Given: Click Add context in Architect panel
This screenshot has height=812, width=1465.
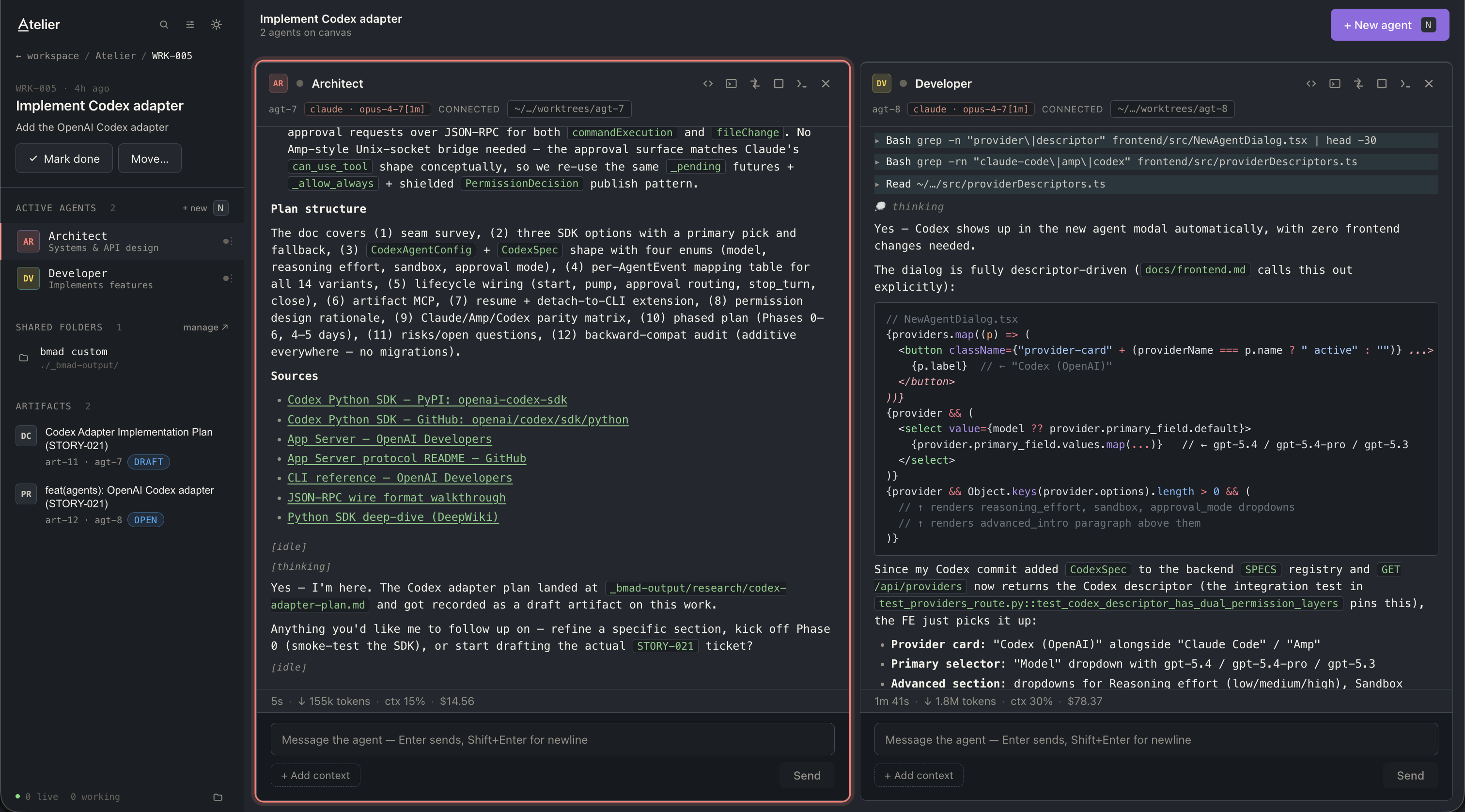Looking at the screenshot, I should [x=316, y=775].
